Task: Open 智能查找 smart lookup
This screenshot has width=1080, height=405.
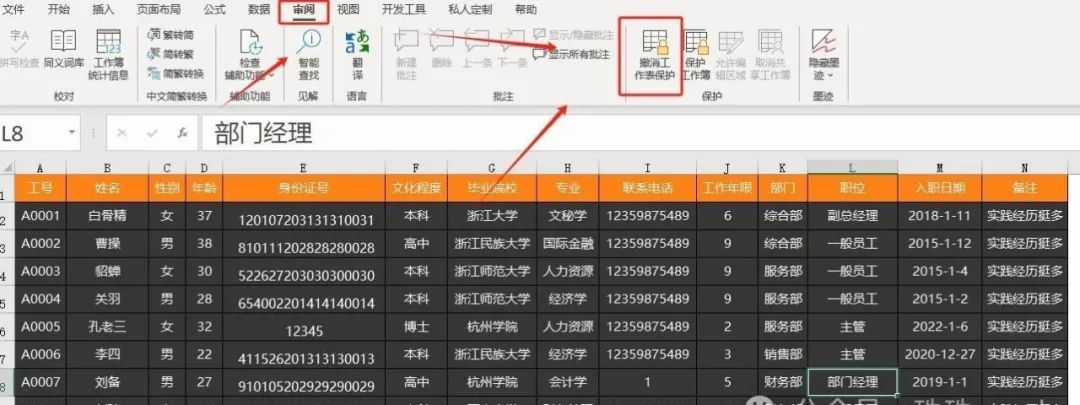Action: [x=308, y=55]
